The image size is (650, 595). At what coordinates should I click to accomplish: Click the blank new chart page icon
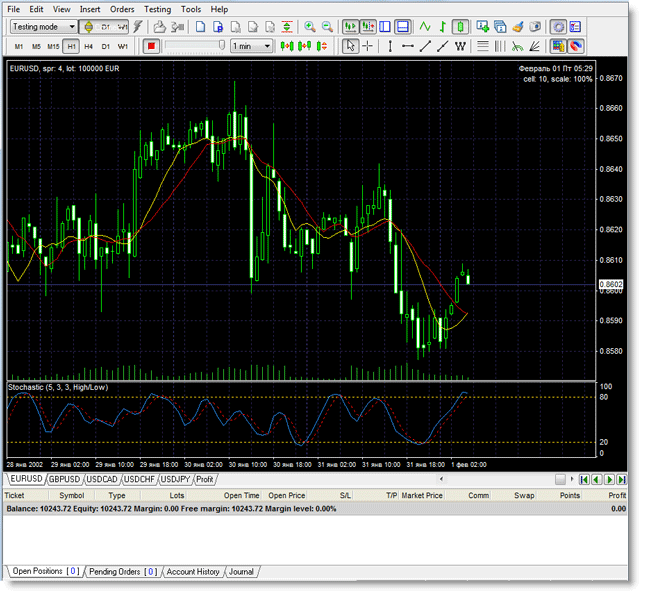(x=200, y=27)
